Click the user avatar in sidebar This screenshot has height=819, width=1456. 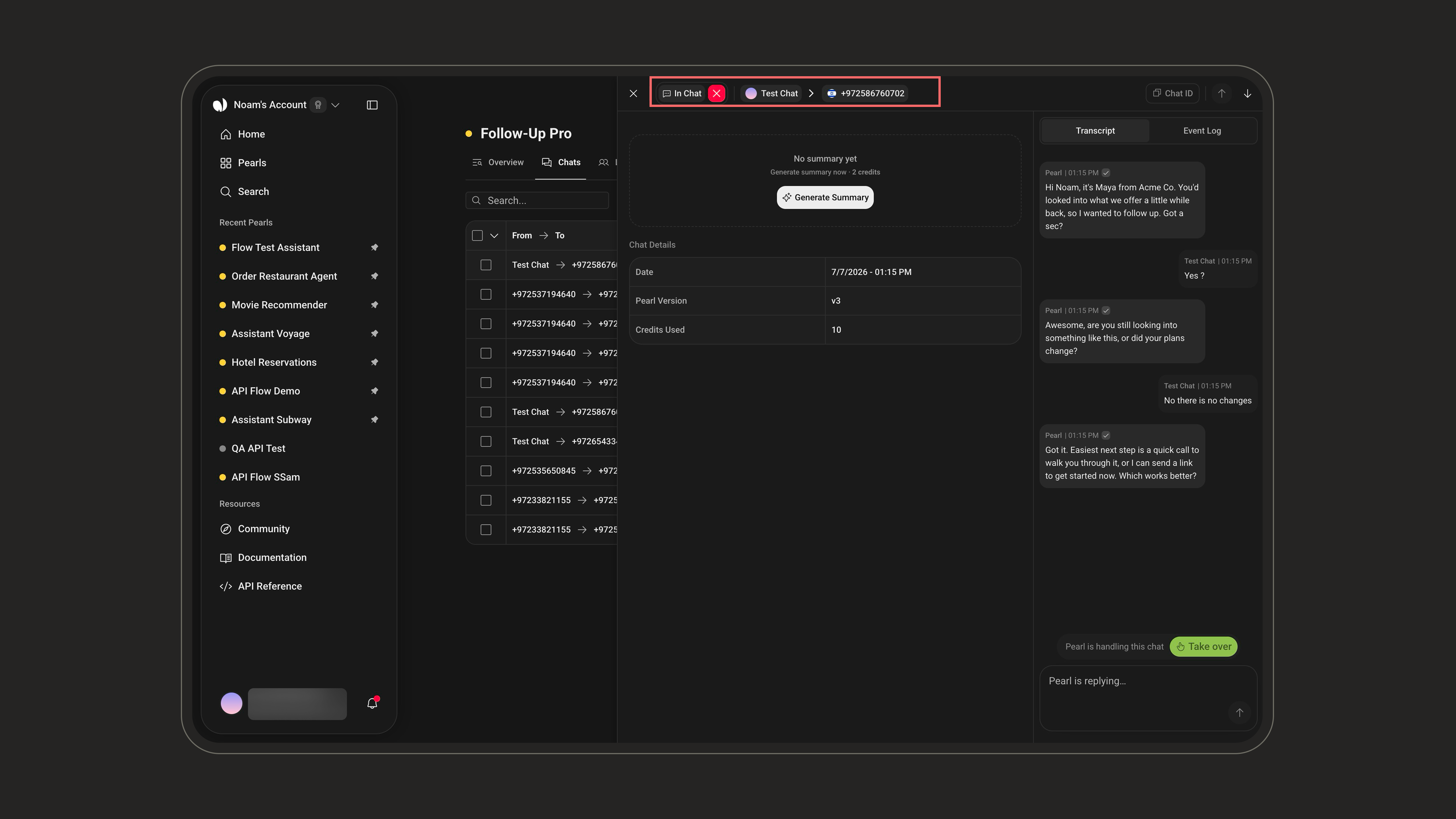231,703
